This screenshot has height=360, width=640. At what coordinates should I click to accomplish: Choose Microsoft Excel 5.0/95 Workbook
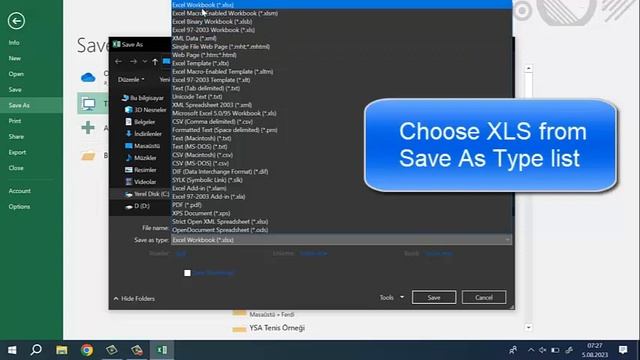[x=341, y=113]
